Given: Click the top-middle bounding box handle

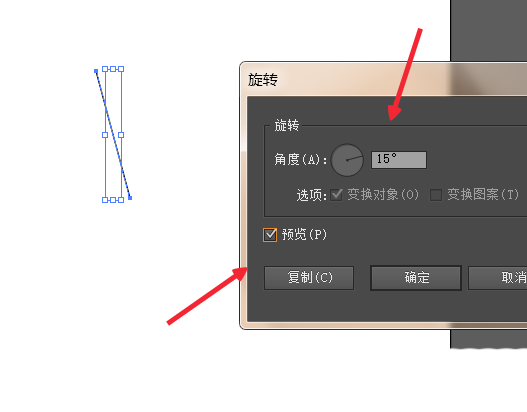Looking at the screenshot, I should pos(113,69).
